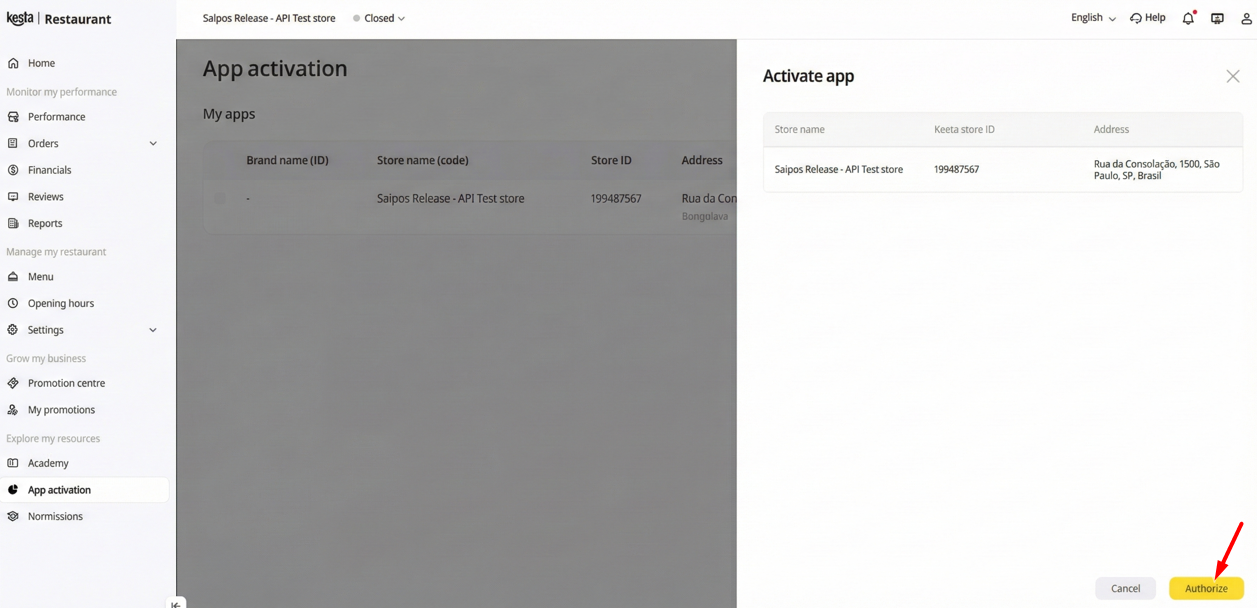Collapse the sidebar with the arrow icon
Screen dimensions: 1257x608
[x=176, y=603]
